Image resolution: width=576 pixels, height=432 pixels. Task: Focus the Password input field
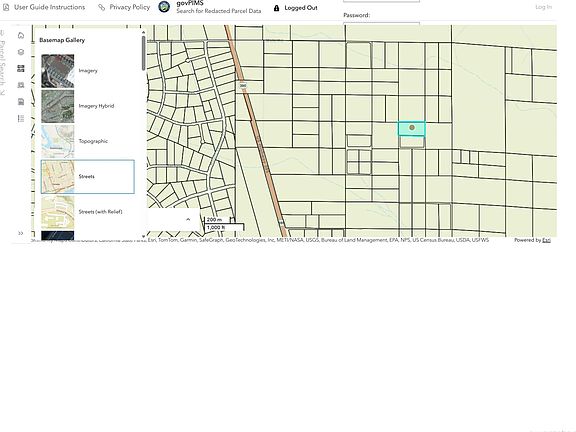click(381, 24)
